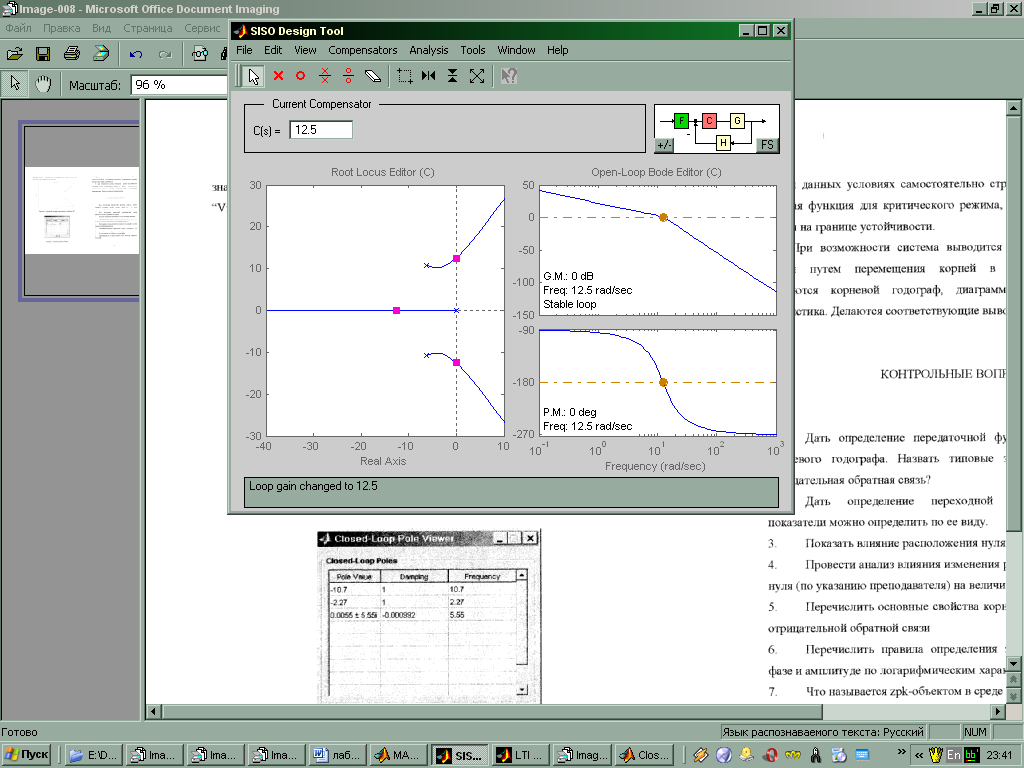Open the Файл menu in Document Imaging
This screenshot has width=1024, height=768.
[x=18, y=28]
